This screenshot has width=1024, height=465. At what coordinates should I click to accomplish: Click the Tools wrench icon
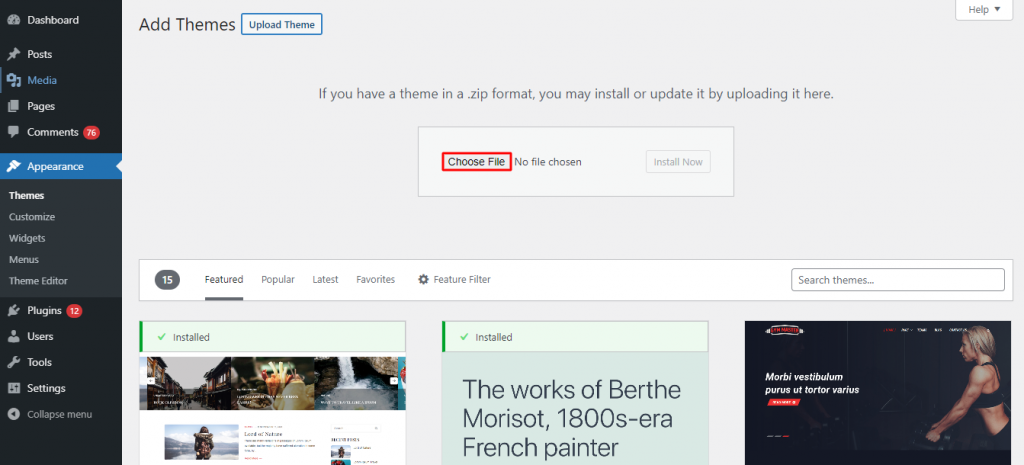pos(13,362)
